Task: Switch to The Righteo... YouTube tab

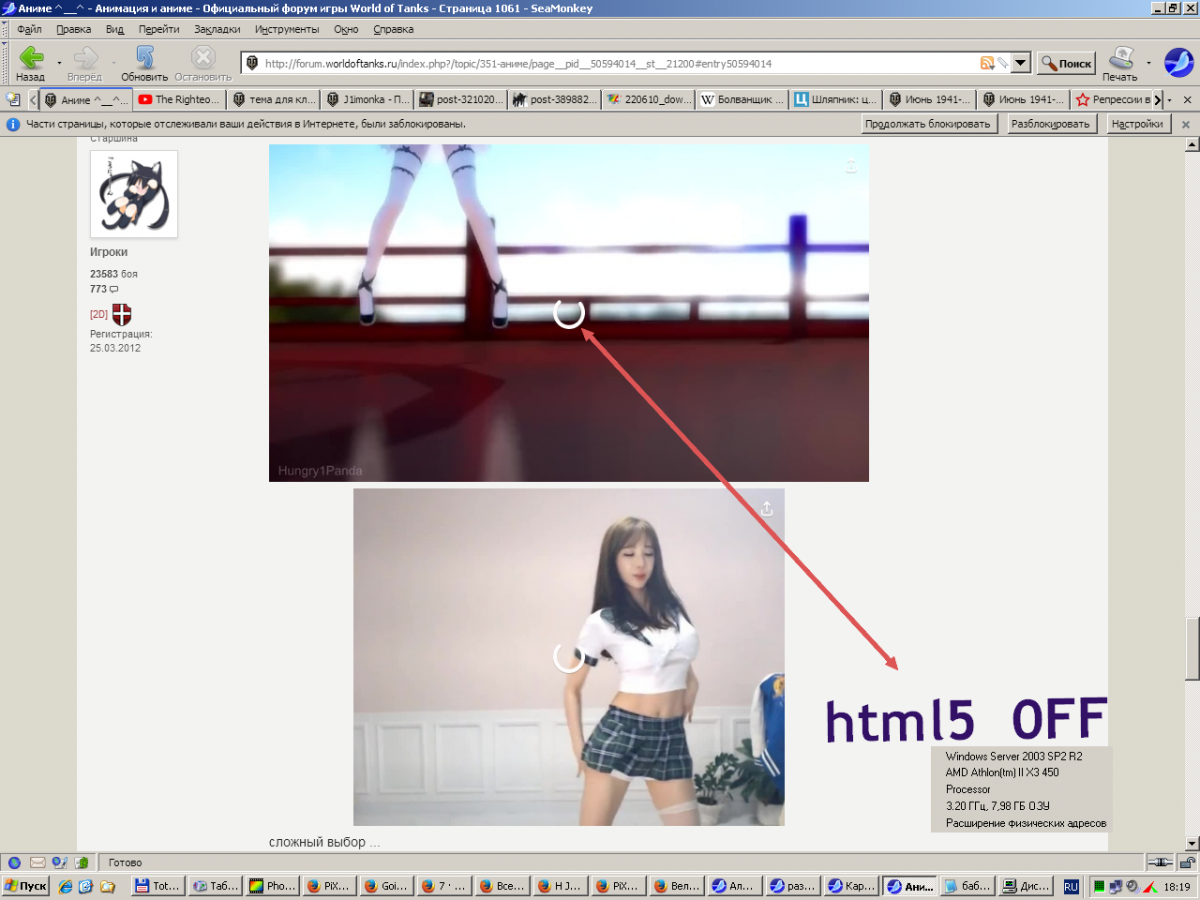Action: 180,100
